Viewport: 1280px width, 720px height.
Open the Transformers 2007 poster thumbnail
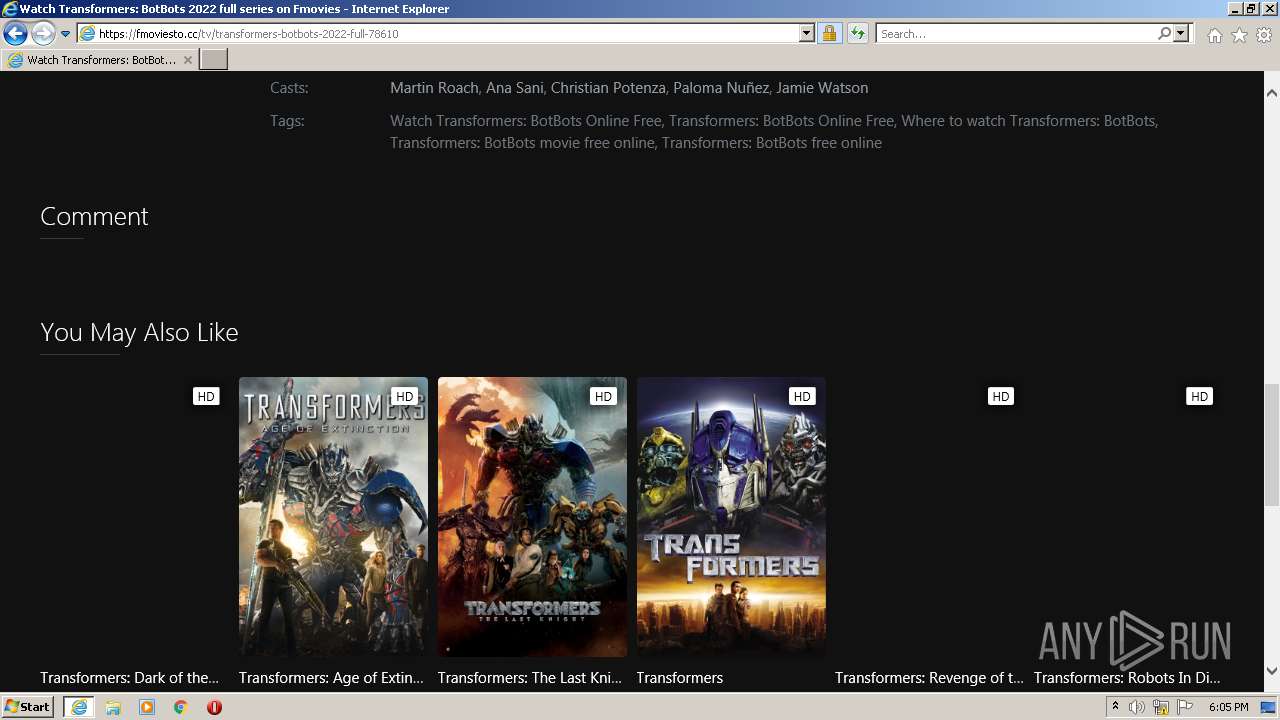point(731,517)
